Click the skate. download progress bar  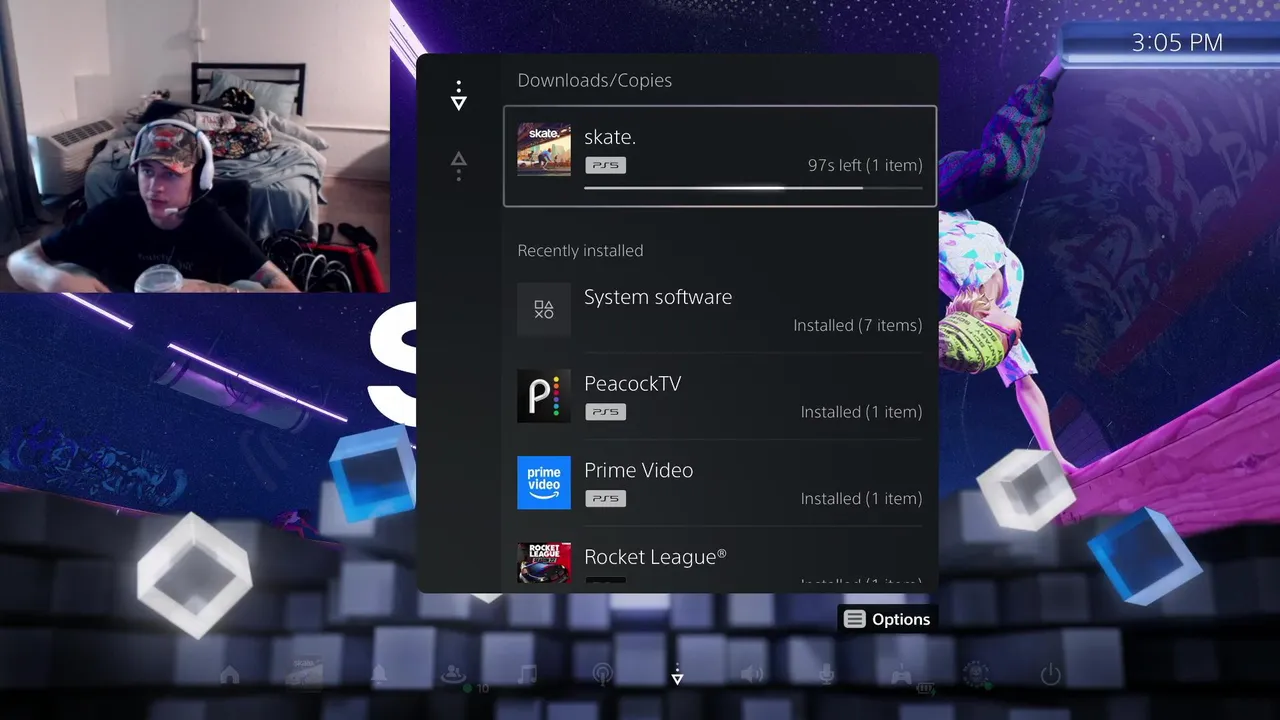753,187
